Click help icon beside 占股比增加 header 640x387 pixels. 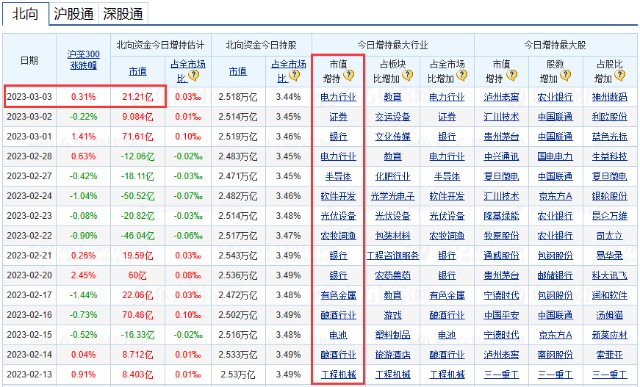coord(619,76)
